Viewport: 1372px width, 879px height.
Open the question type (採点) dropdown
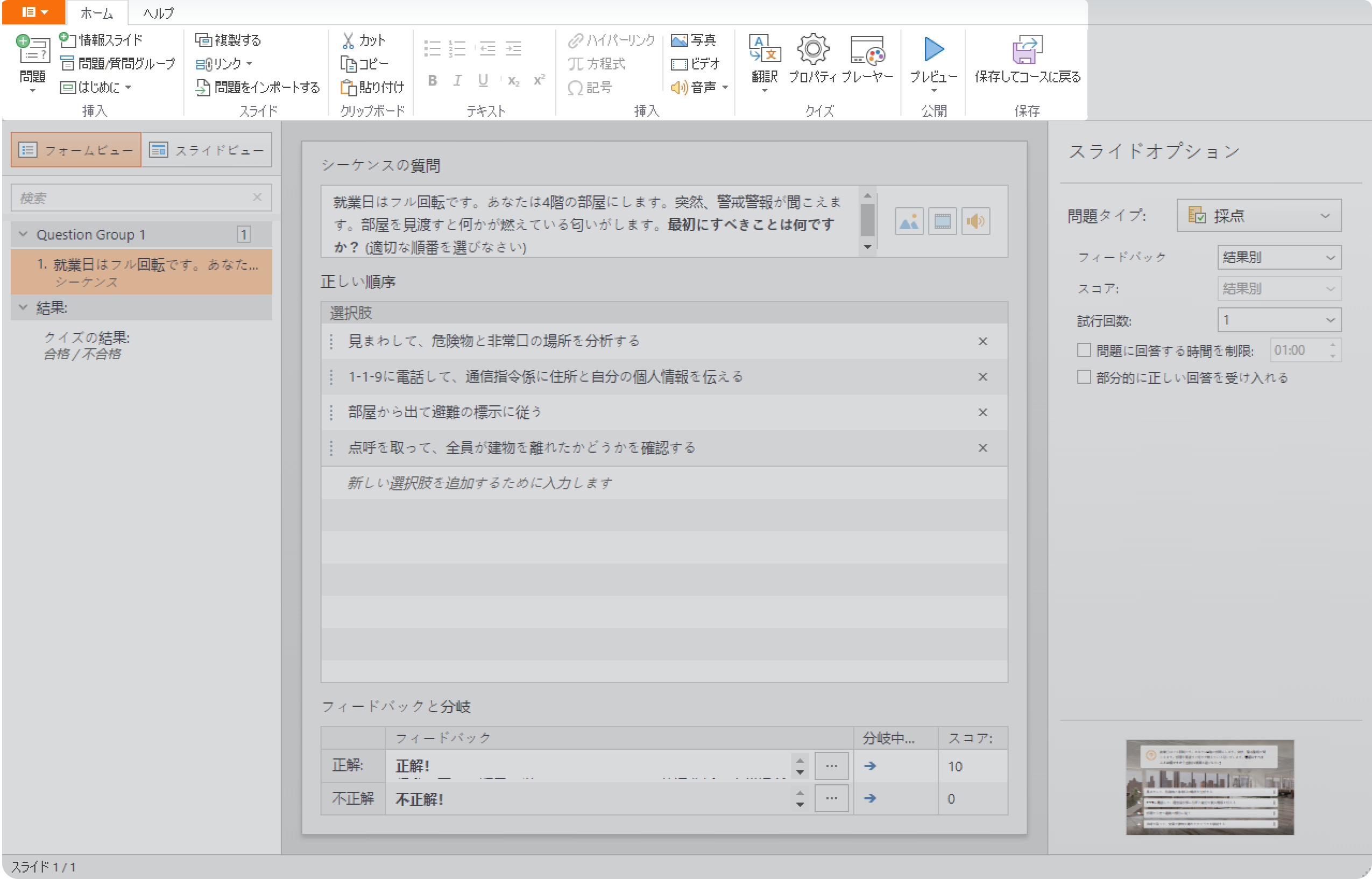coord(1258,216)
